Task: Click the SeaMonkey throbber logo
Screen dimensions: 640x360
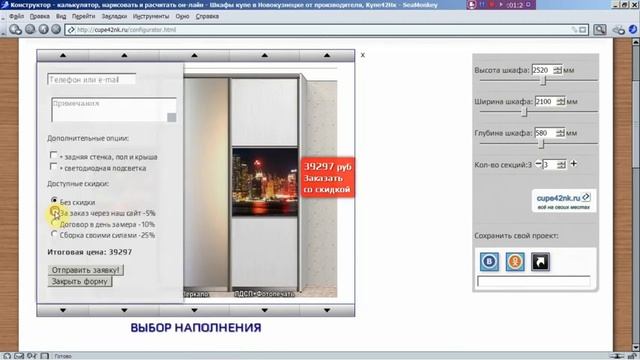Action: click(x=633, y=29)
